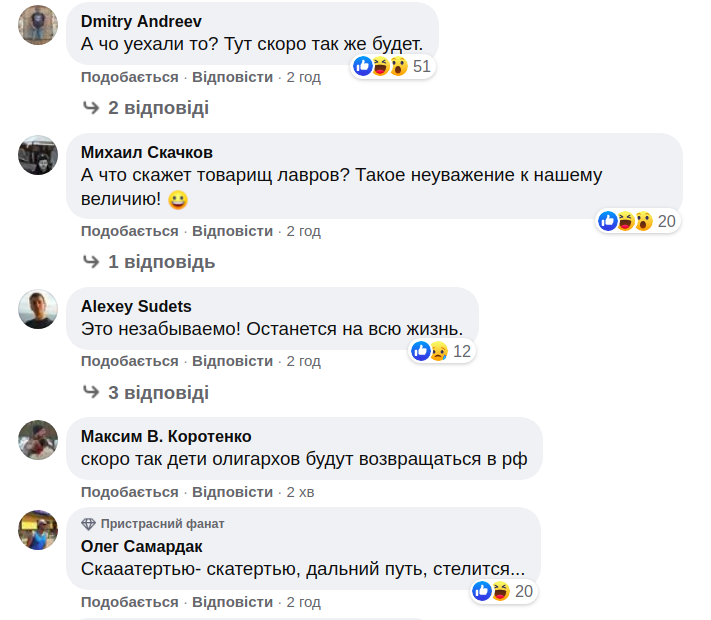Viewport: 711px width, 620px height.
Task: Click Олег Самардак's profile avatar
Action: point(38,529)
